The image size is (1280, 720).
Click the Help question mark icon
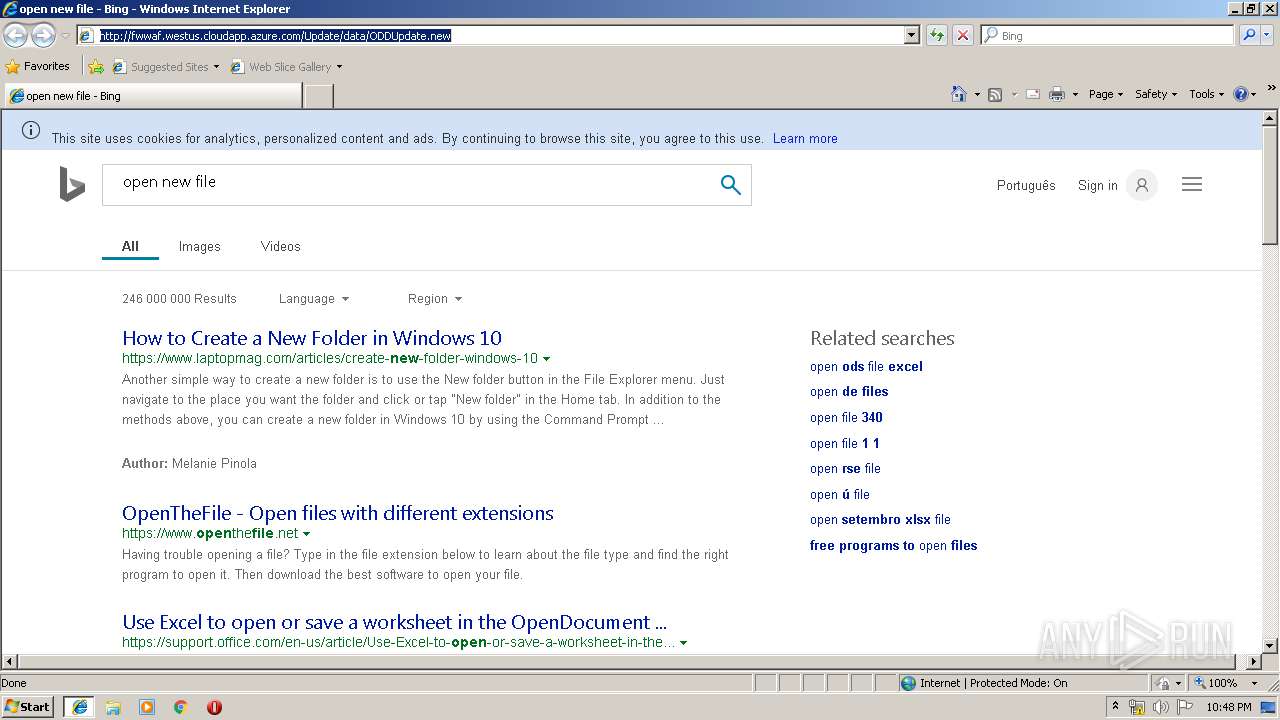point(1241,94)
